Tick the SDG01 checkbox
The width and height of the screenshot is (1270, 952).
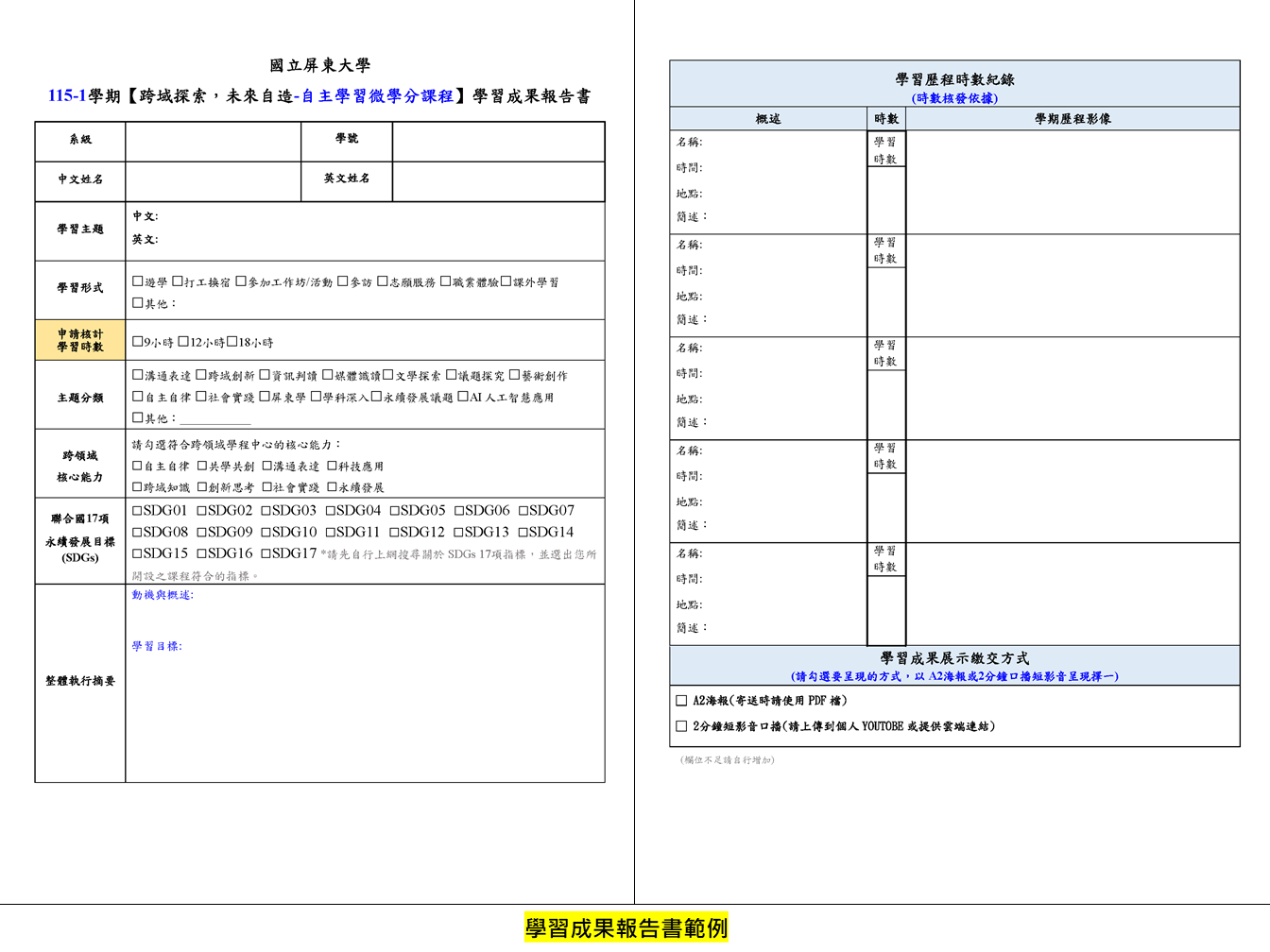138,511
